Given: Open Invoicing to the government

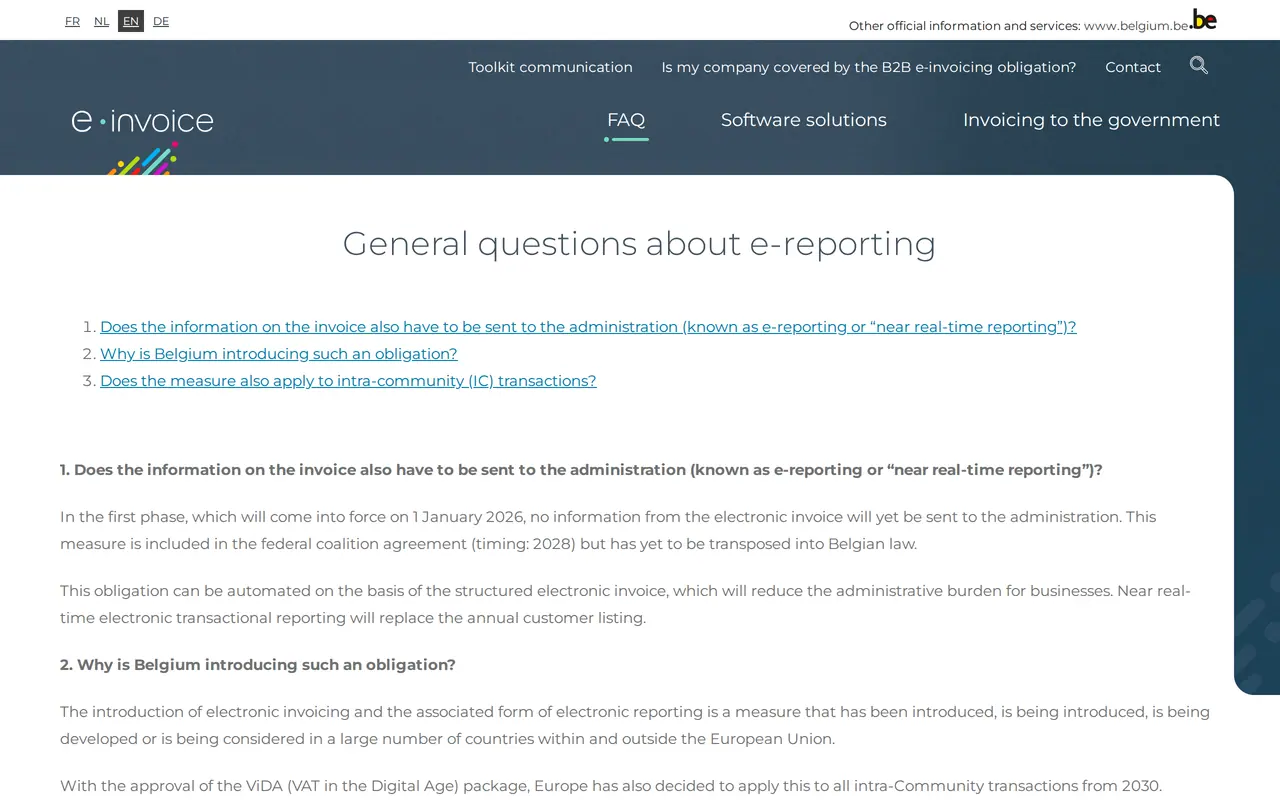Looking at the screenshot, I should [x=1091, y=120].
